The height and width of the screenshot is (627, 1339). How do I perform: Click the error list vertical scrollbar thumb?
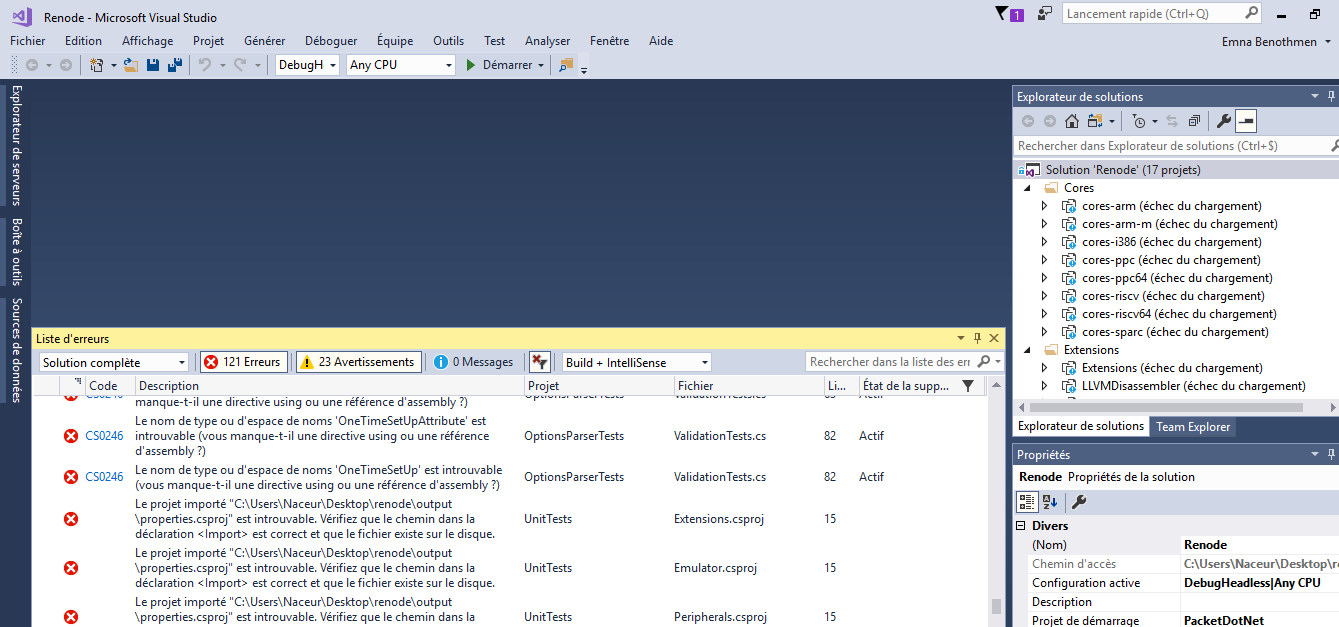pos(995,606)
